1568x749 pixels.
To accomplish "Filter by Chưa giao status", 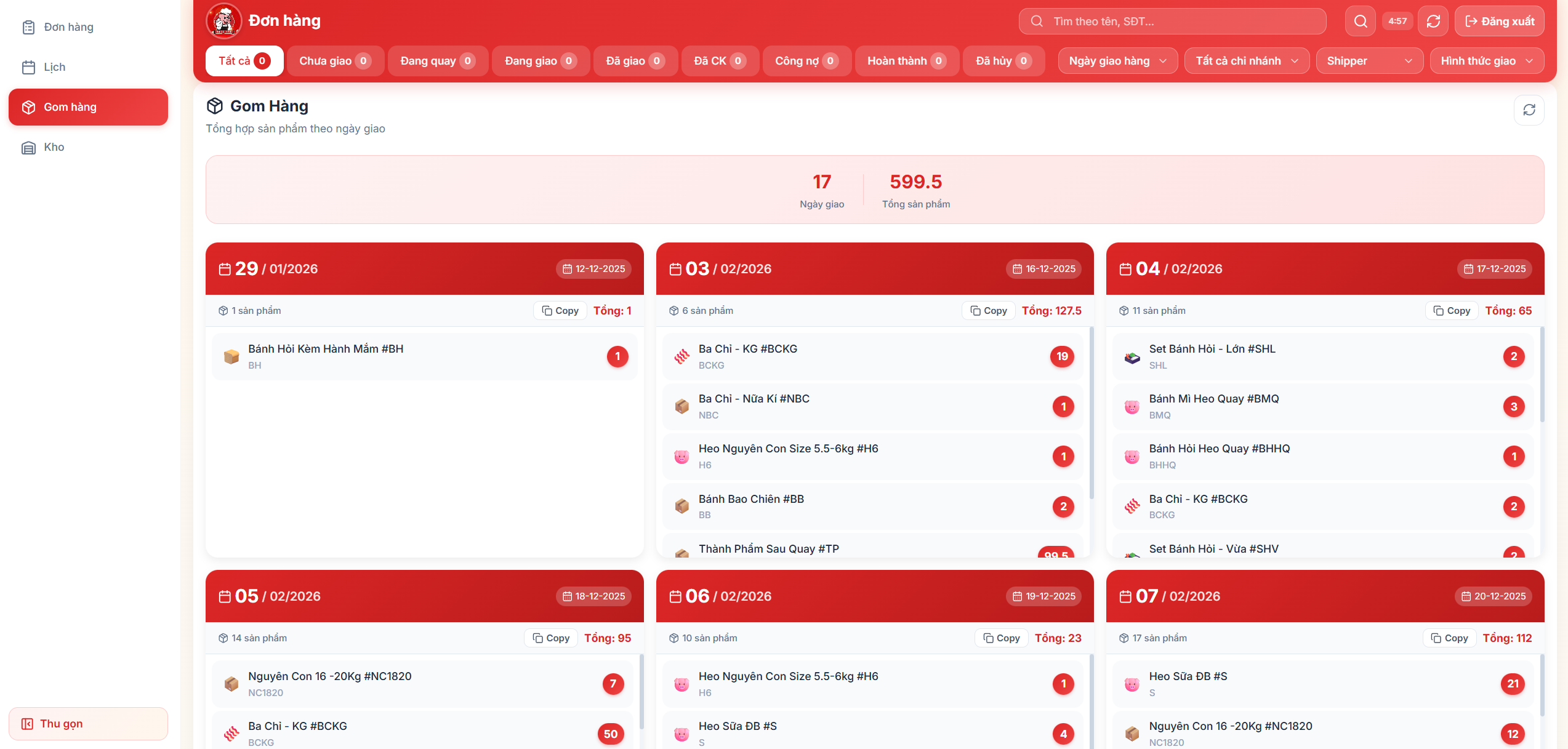I will [335, 61].
